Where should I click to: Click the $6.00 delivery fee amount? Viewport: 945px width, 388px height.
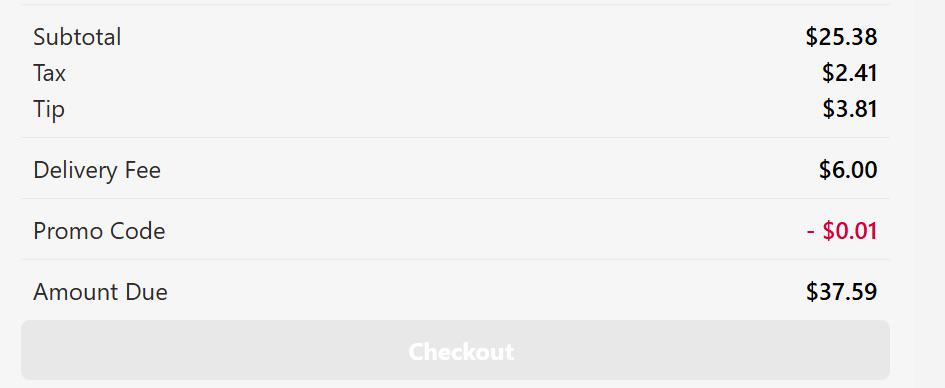pyautogui.click(x=848, y=171)
